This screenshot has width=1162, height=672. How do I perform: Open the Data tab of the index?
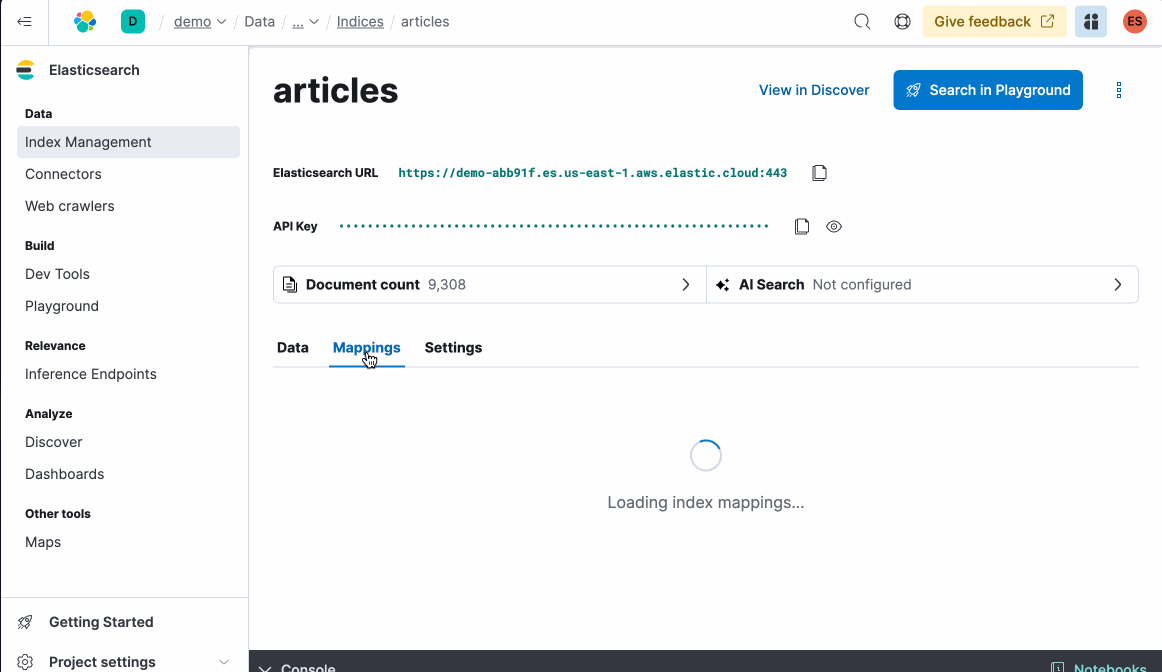[x=292, y=348]
